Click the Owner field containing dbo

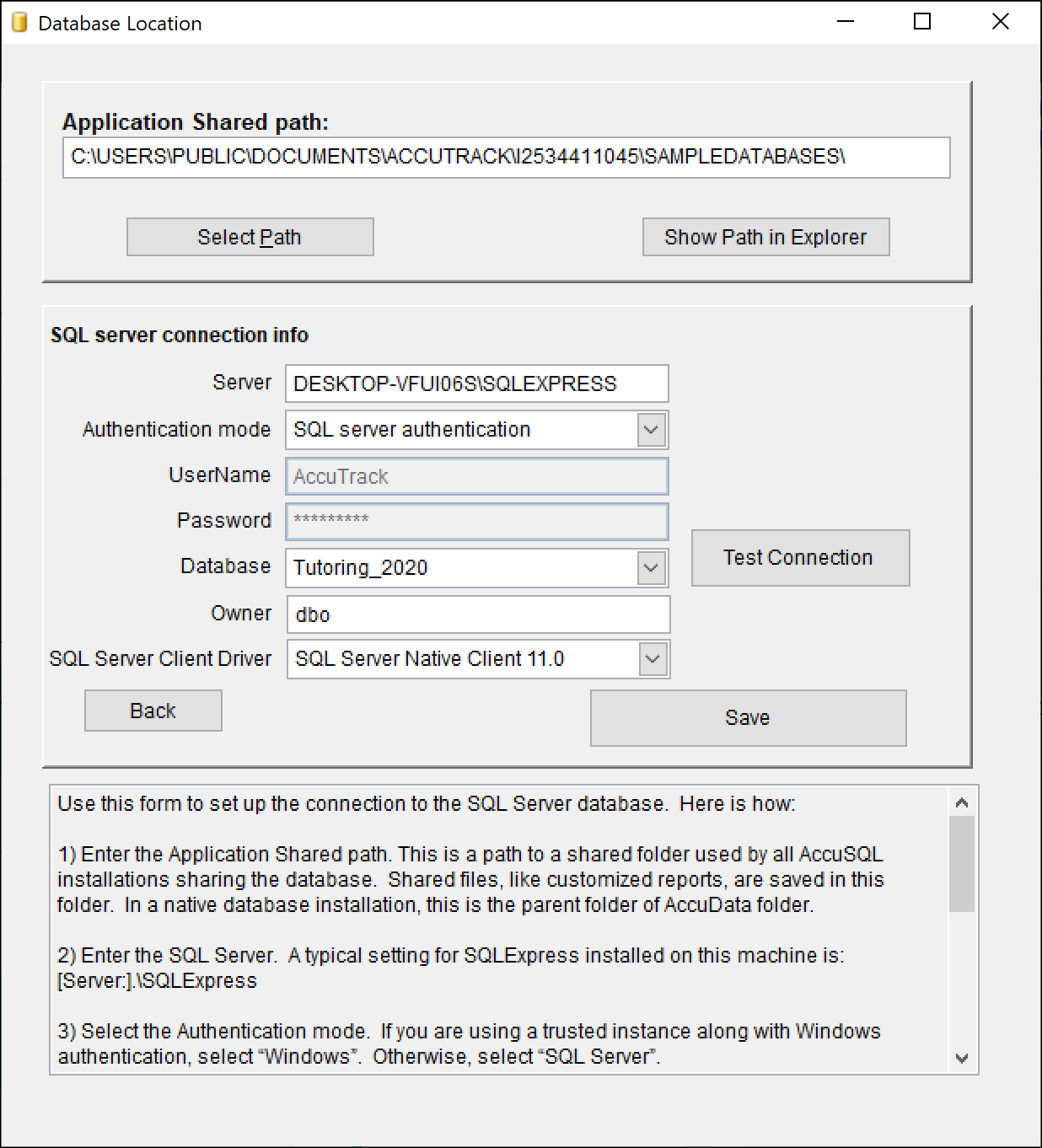tap(478, 614)
